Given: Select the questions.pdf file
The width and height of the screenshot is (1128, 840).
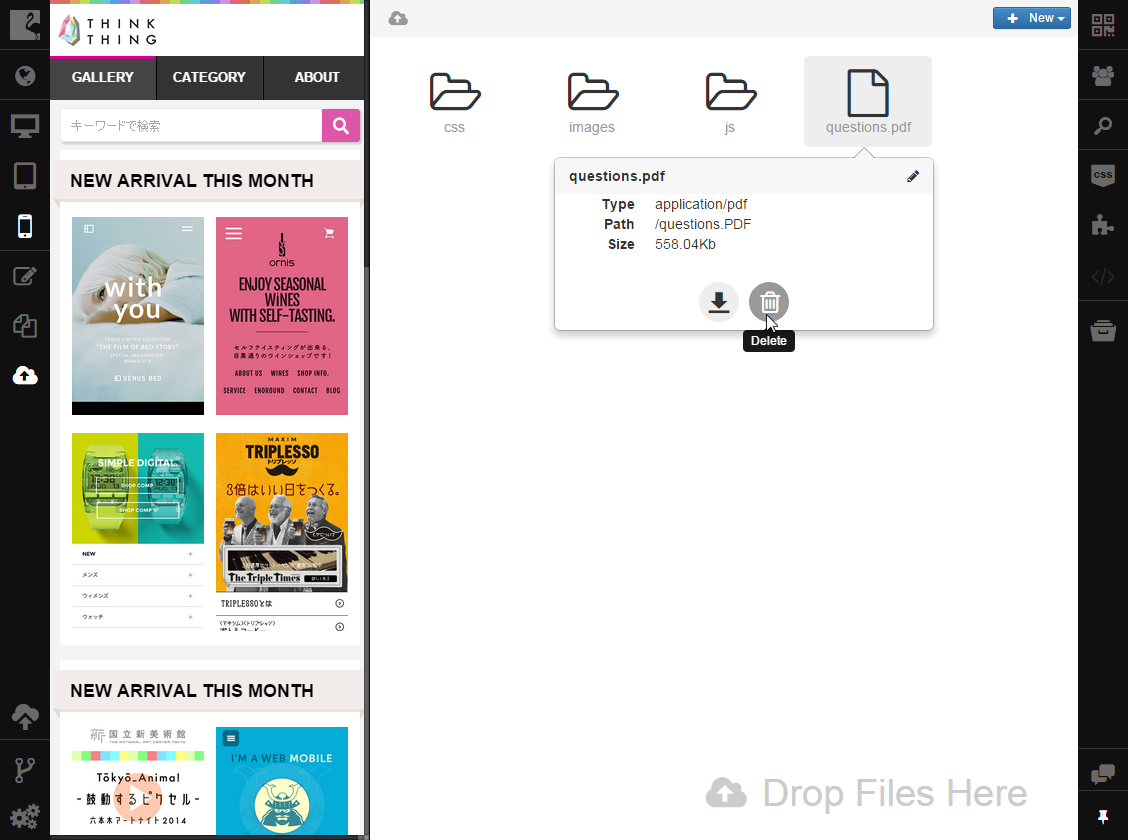Looking at the screenshot, I should click(x=868, y=101).
